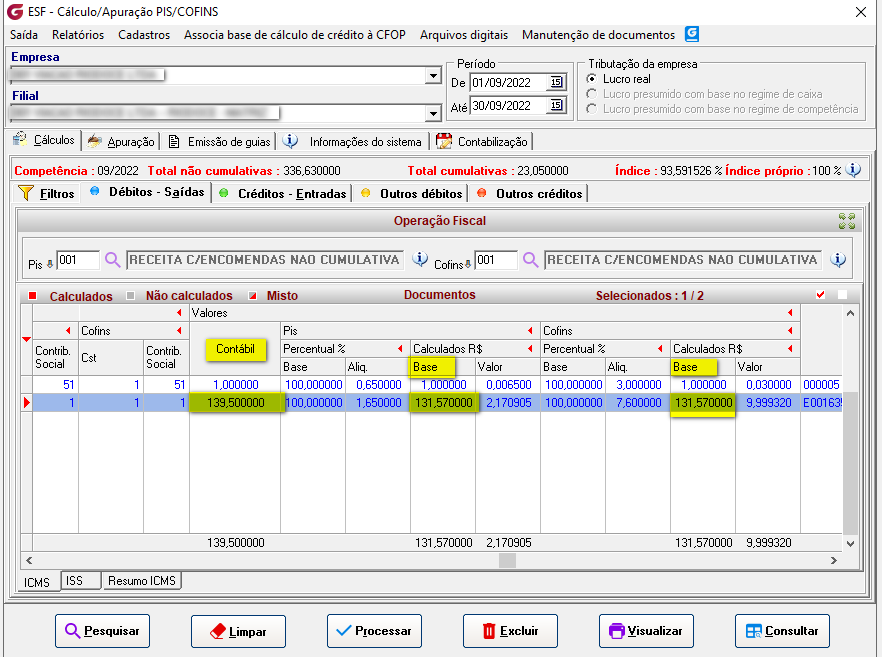Click red arrow beside Pis Calculados R$
This screenshot has height=657, width=882.
point(530,349)
